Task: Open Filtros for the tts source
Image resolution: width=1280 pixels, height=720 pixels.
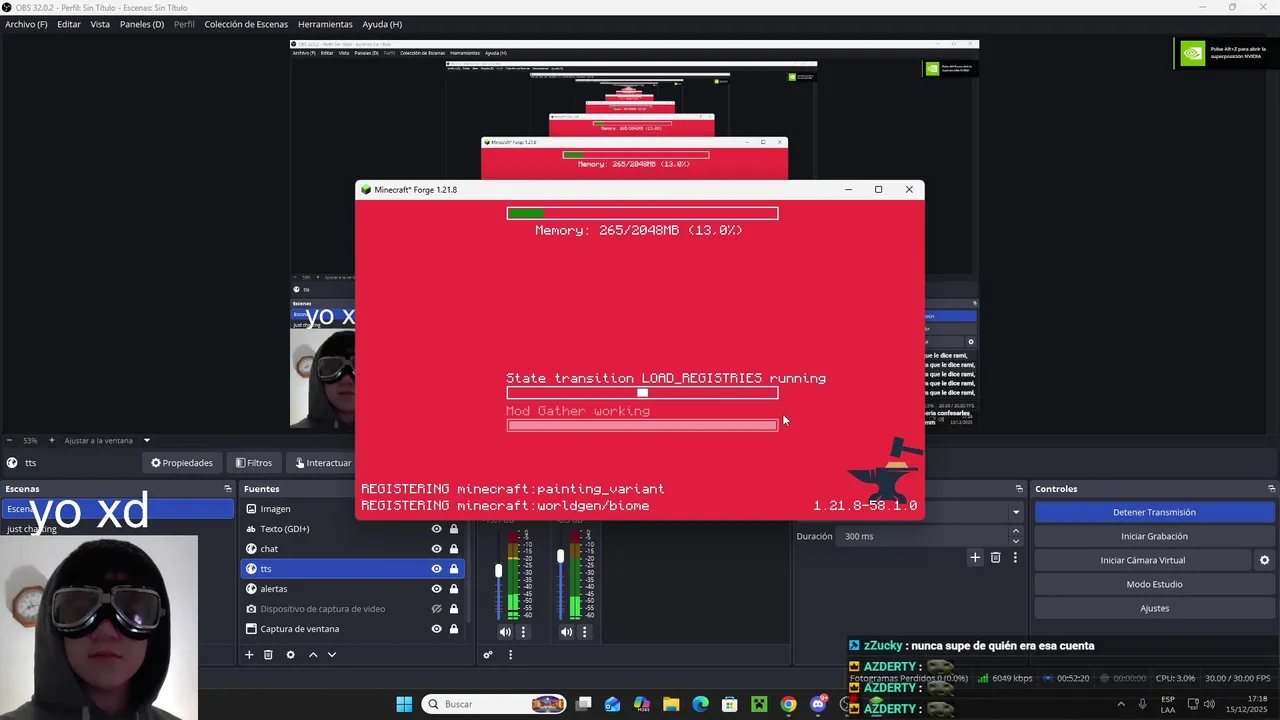Action: [x=254, y=463]
